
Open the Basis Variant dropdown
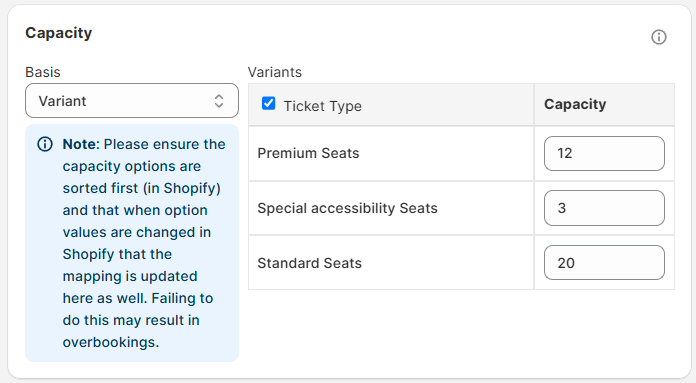(132, 101)
